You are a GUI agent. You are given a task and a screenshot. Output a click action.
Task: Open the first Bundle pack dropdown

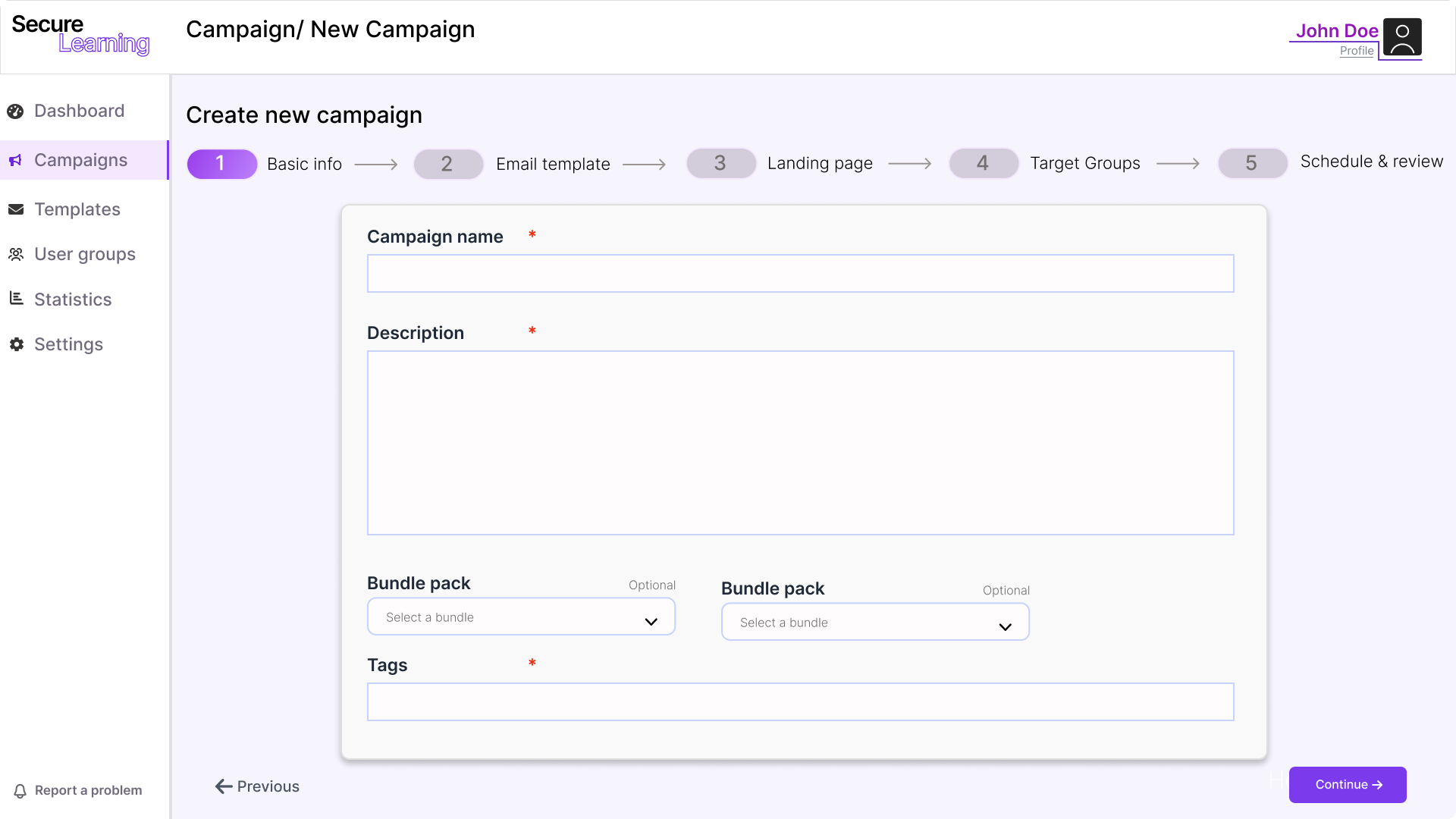tap(521, 617)
